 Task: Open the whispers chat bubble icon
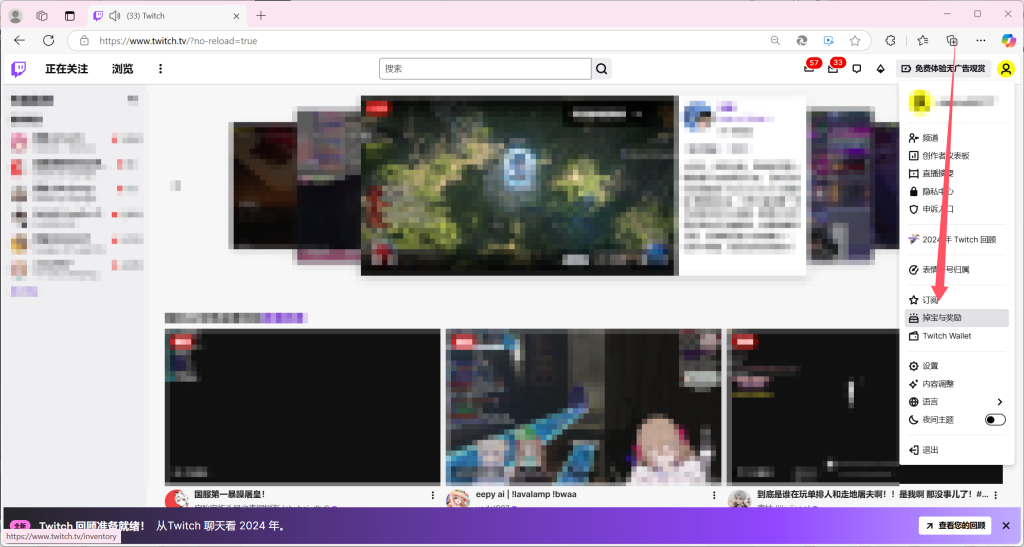click(857, 69)
